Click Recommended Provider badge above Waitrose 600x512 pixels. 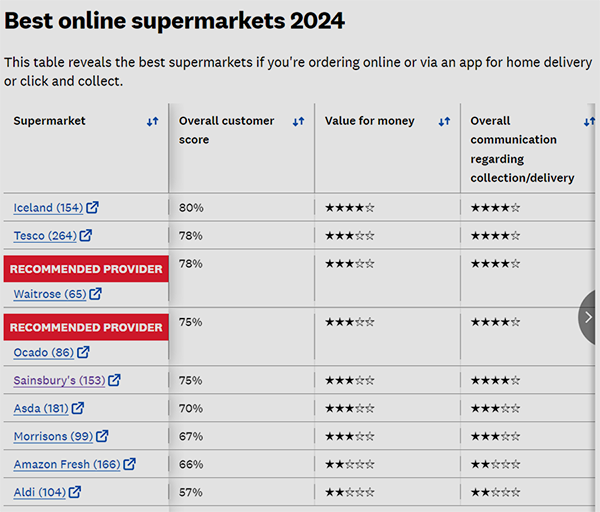pos(86,269)
